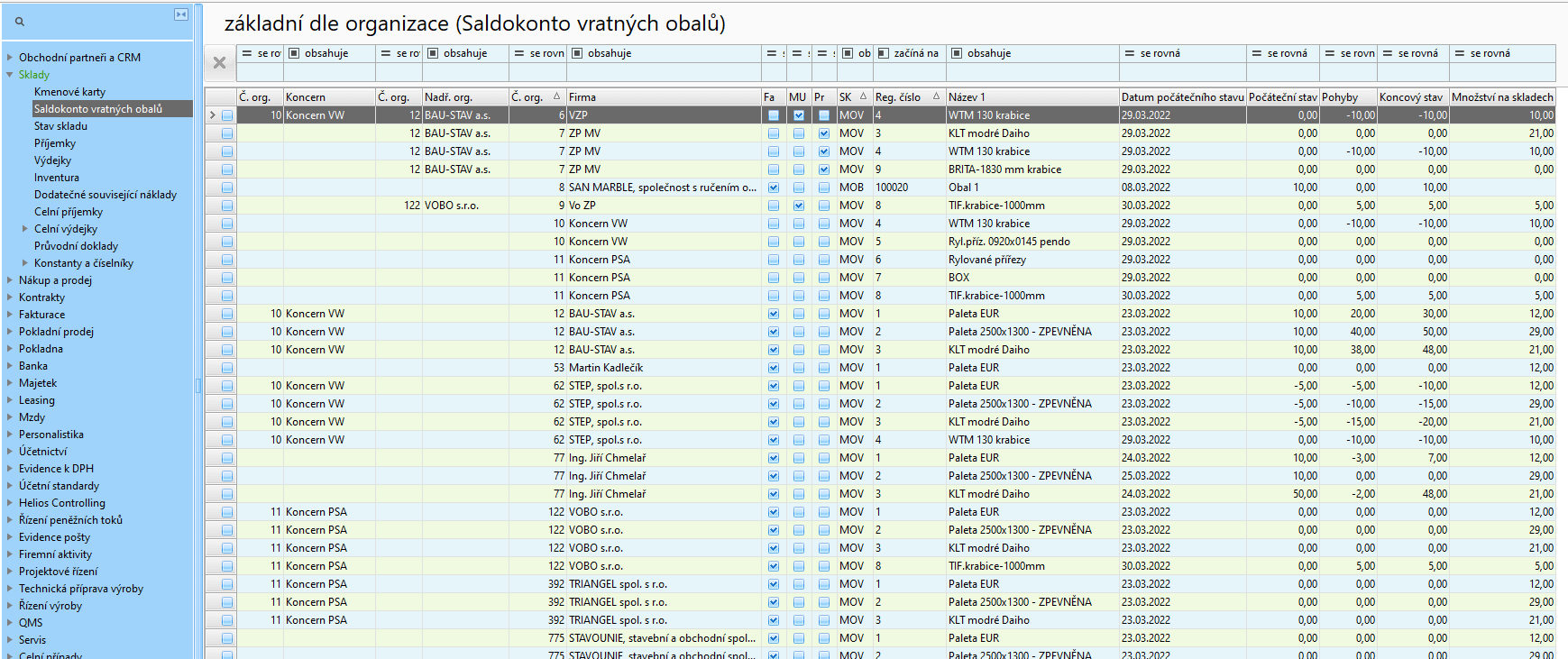The width and height of the screenshot is (1568, 659).
Task: Expand the Obchodní partneři a CRM tree node
Action: click(x=10, y=57)
